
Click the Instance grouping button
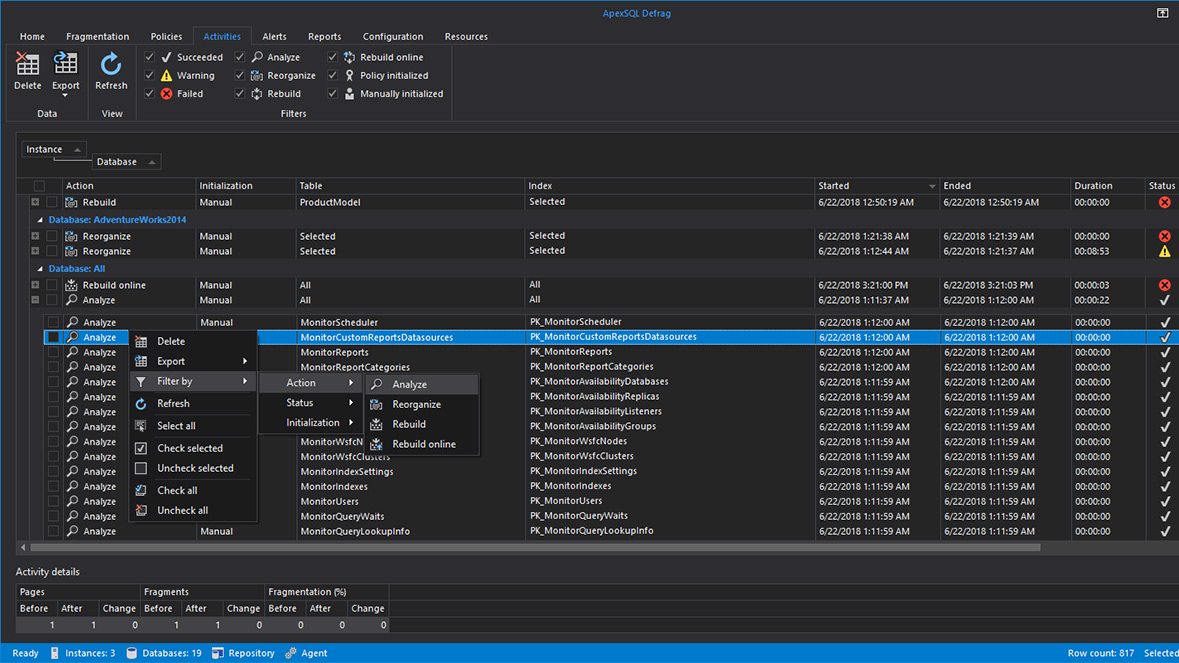[53, 150]
